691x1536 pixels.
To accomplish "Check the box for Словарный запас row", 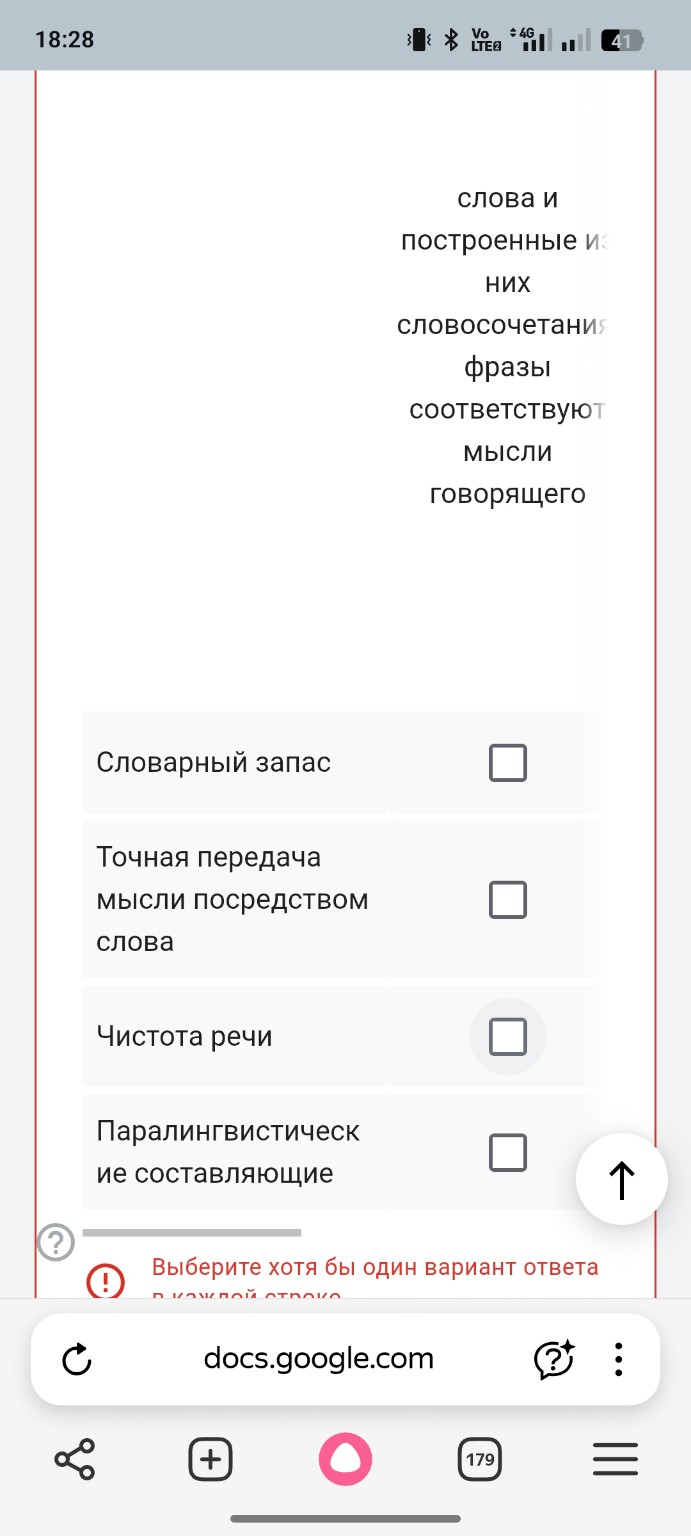I will click(x=508, y=762).
